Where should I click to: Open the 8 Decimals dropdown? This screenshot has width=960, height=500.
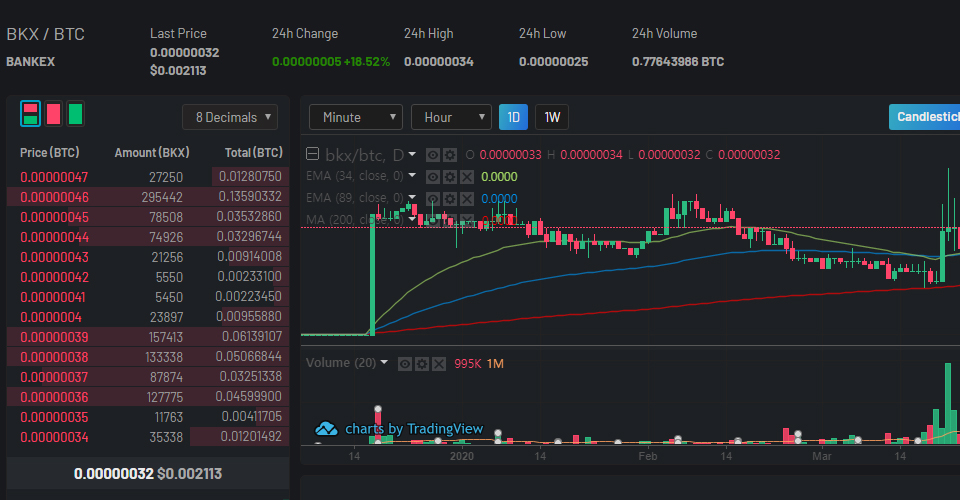(230, 117)
